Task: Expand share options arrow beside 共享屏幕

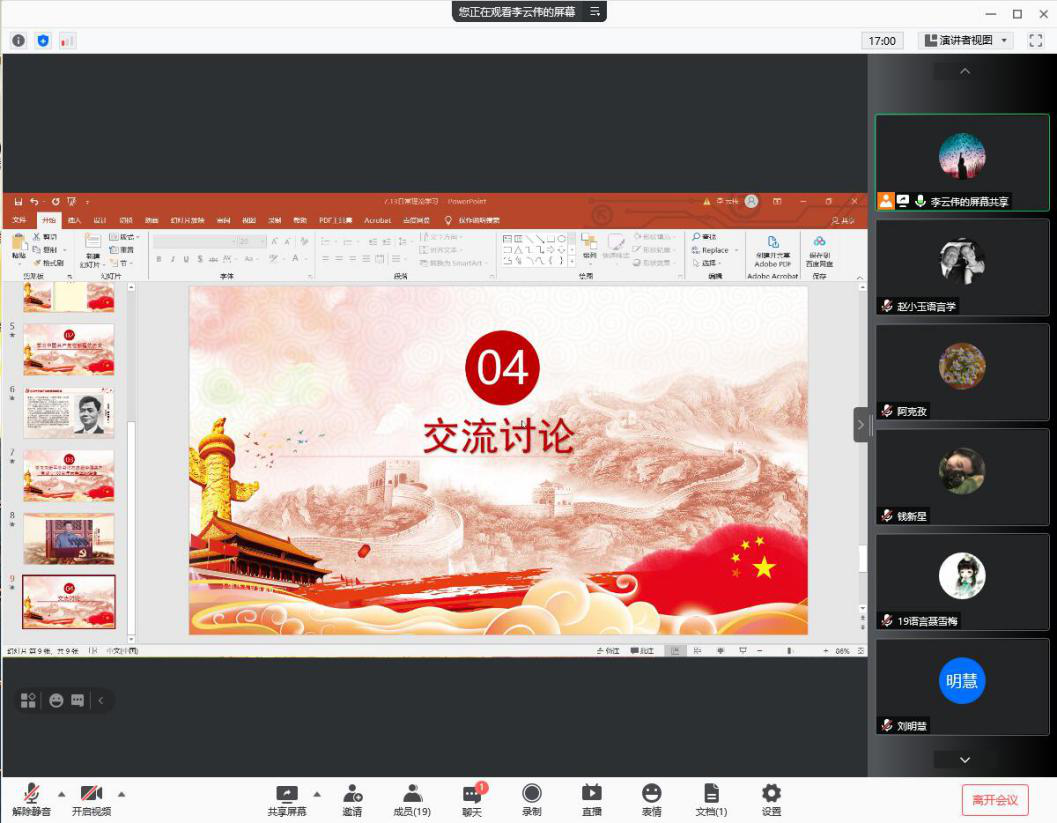Action: click(x=317, y=794)
